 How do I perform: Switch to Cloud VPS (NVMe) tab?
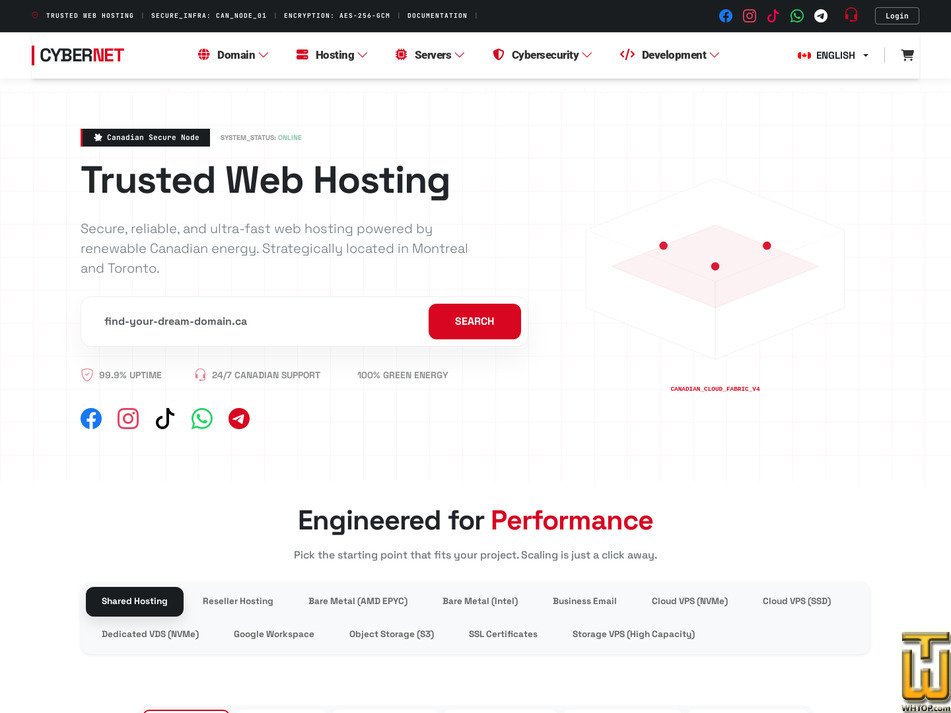(690, 601)
